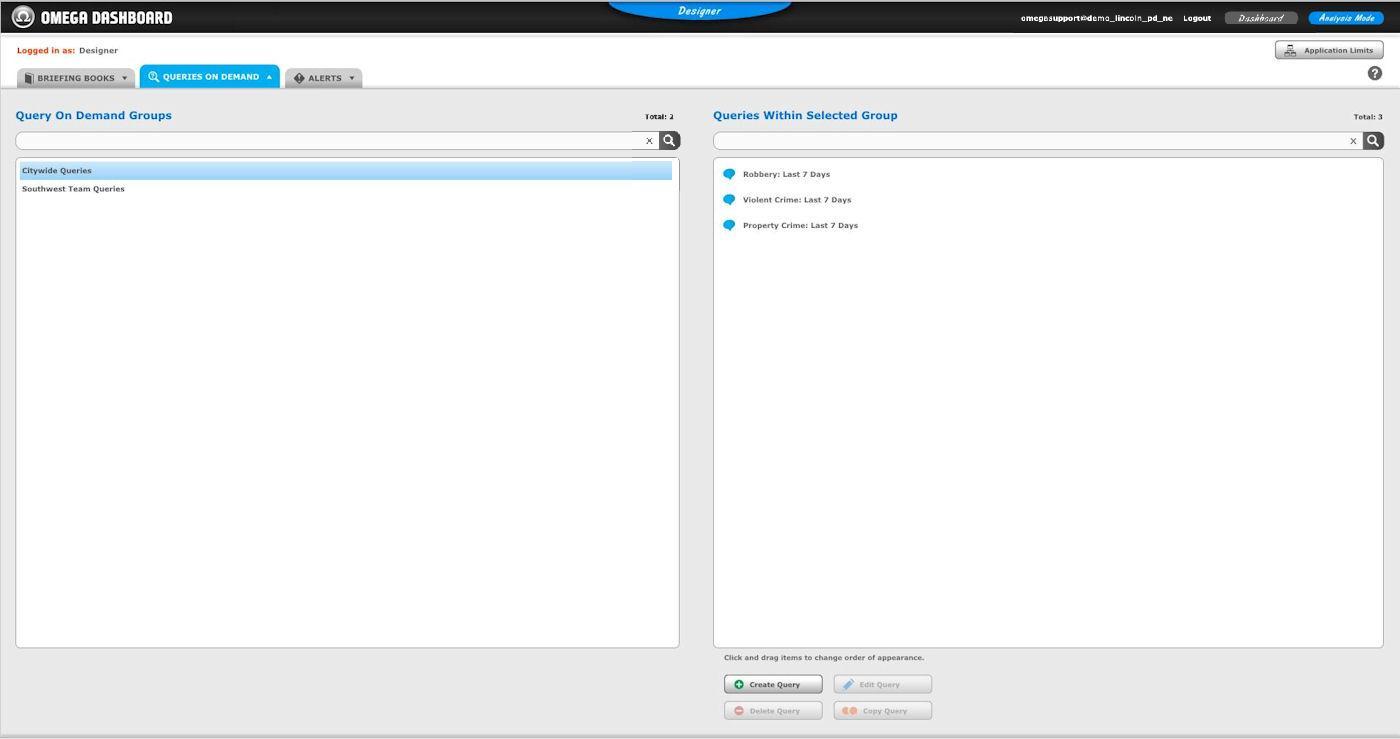Viewport: 1400px width, 739px height.
Task: Switch to Analysis Mode
Action: (1345, 18)
